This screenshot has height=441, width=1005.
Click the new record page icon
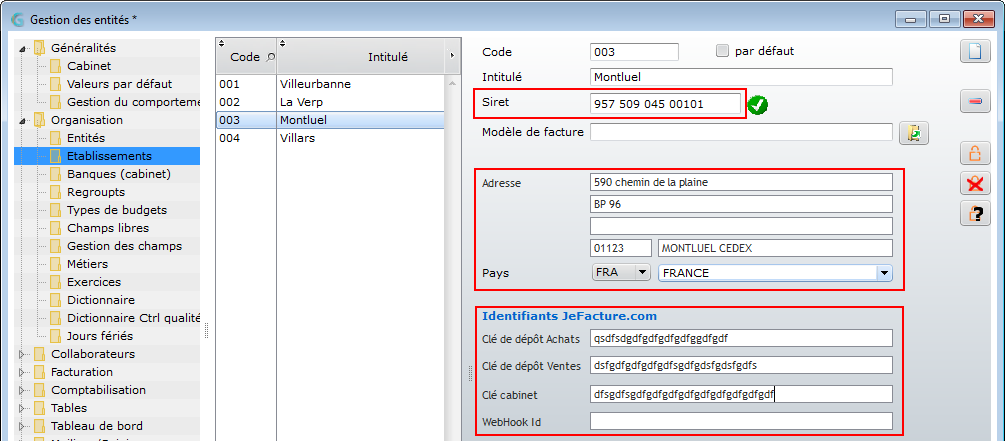975,51
